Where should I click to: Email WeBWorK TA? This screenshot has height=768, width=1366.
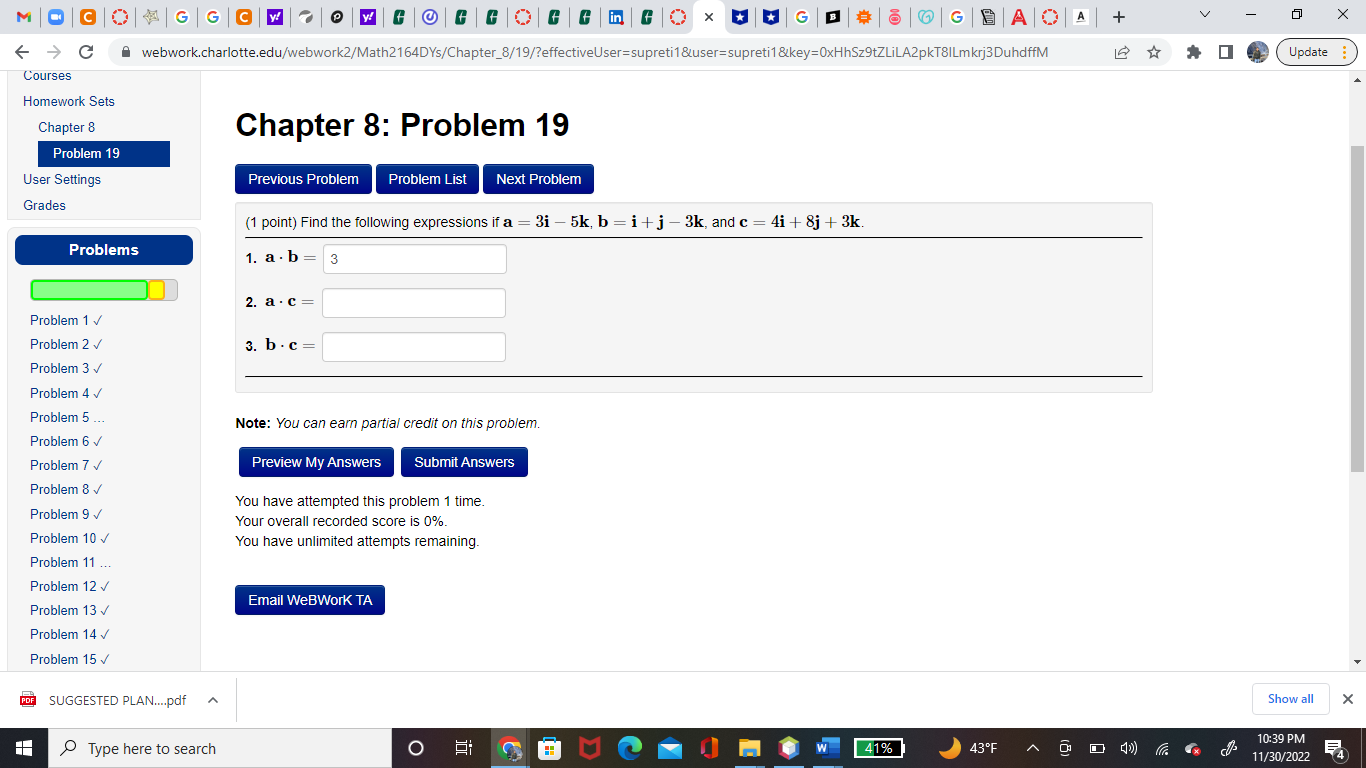pyautogui.click(x=310, y=600)
